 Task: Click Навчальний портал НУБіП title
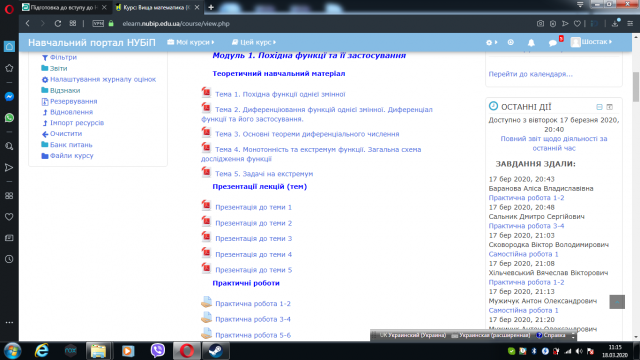91,42
